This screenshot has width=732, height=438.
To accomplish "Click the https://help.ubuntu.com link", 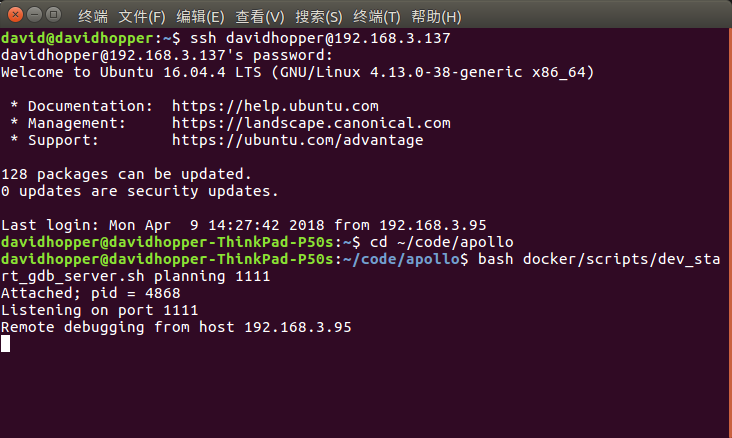I will coord(275,106).
